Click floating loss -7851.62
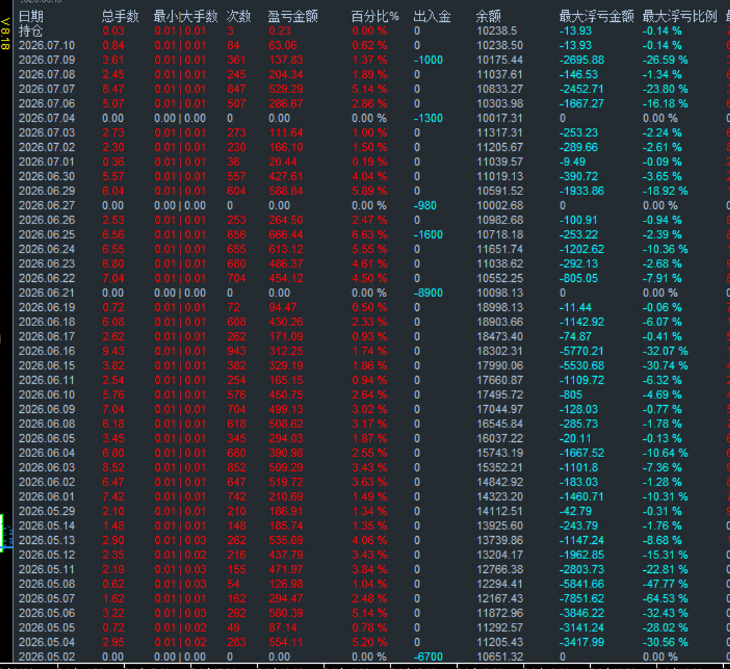Screen dimensions: 730x669 click(582, 598)
